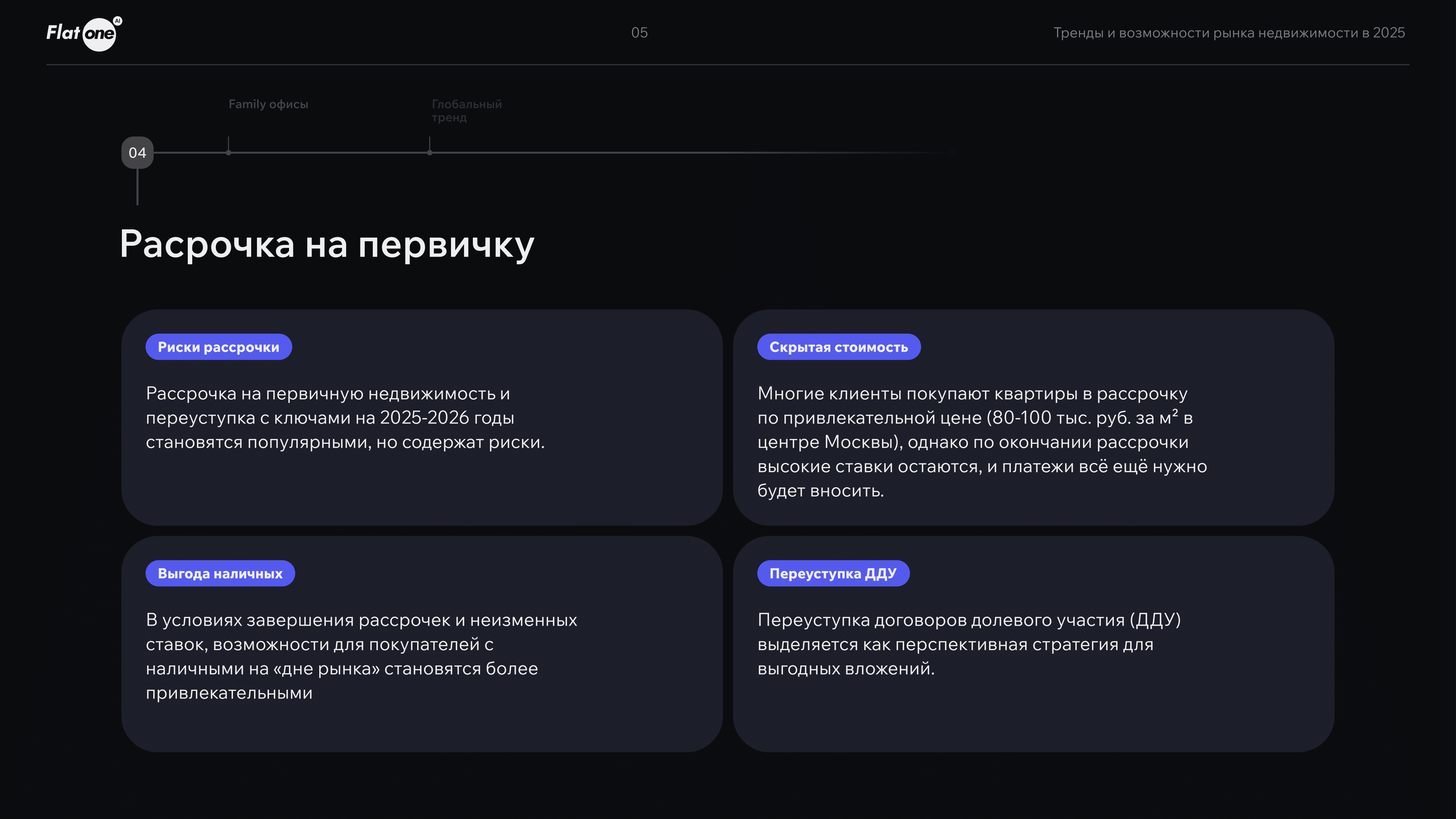Activate the Family офисы milestone
Viewport: 1456px width, 819px height.
coord(269,104)
